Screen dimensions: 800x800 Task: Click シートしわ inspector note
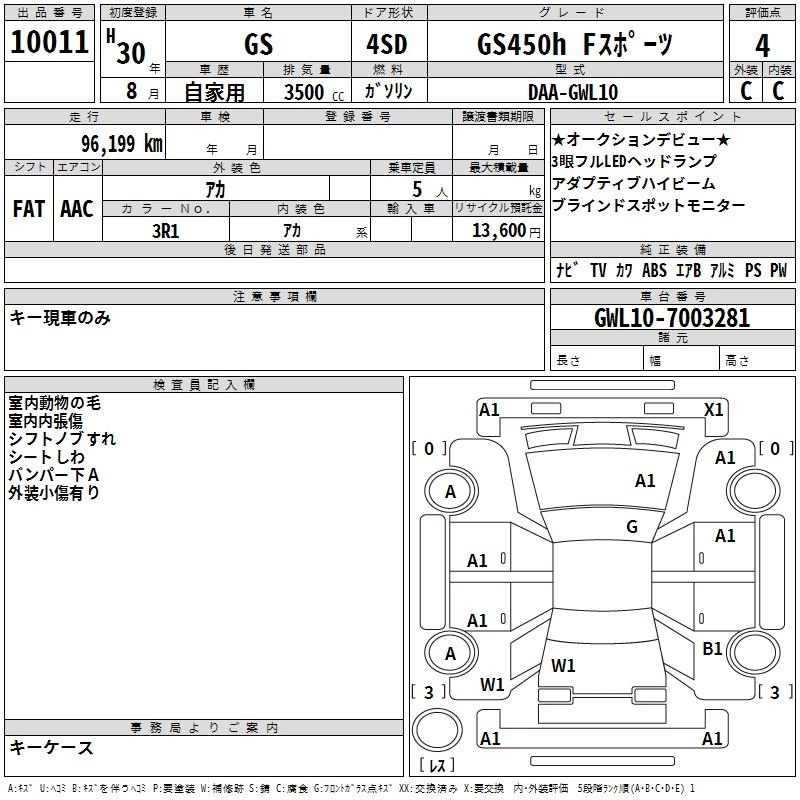coord(46,457)
